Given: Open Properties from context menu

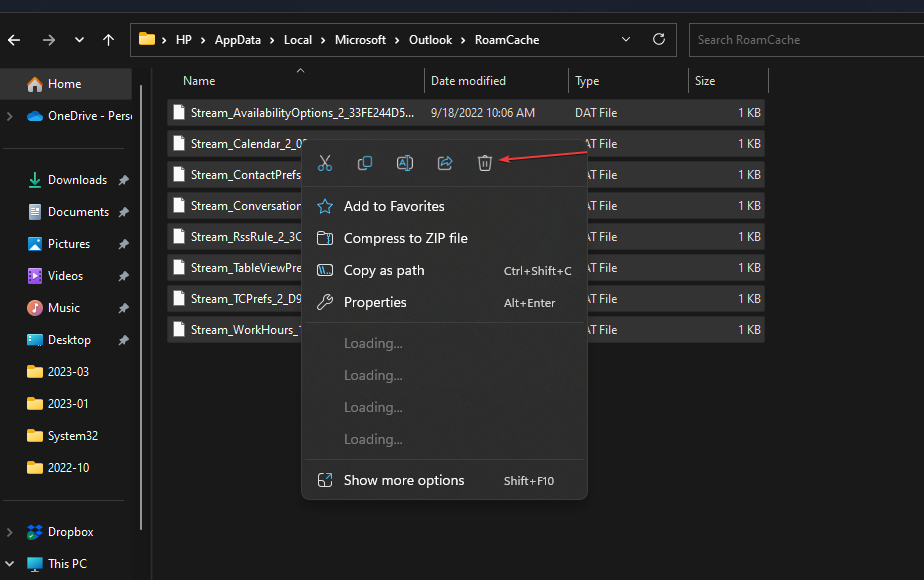Looking at the screenshot, I should pos(375,302).
